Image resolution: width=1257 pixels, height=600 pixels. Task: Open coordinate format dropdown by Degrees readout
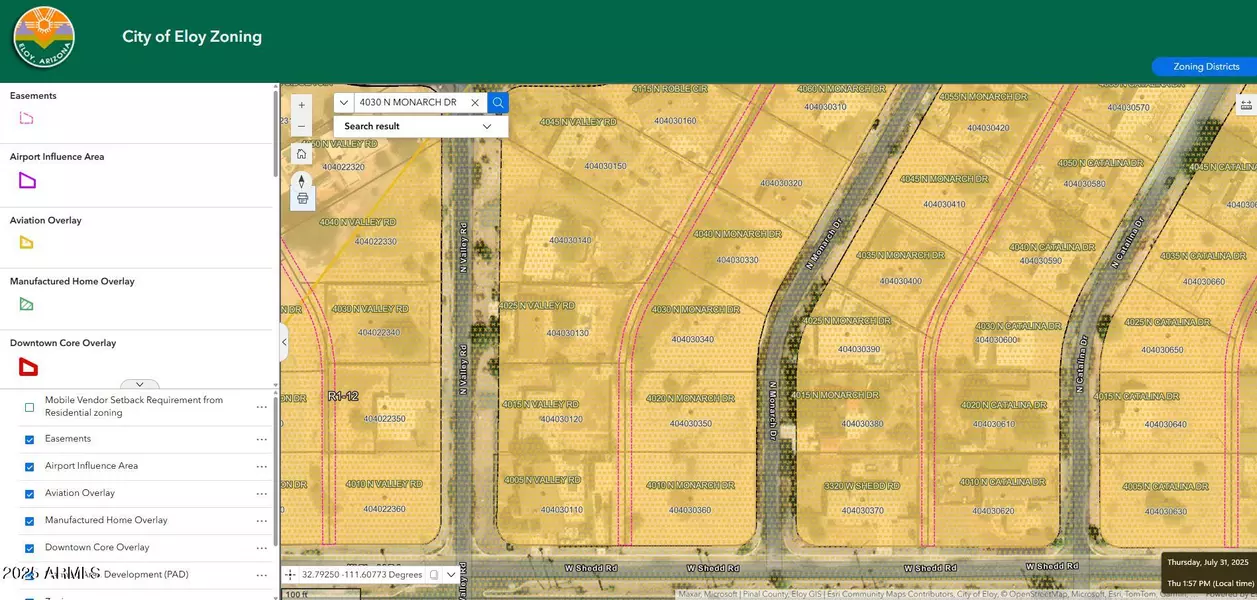click(451, 575)
